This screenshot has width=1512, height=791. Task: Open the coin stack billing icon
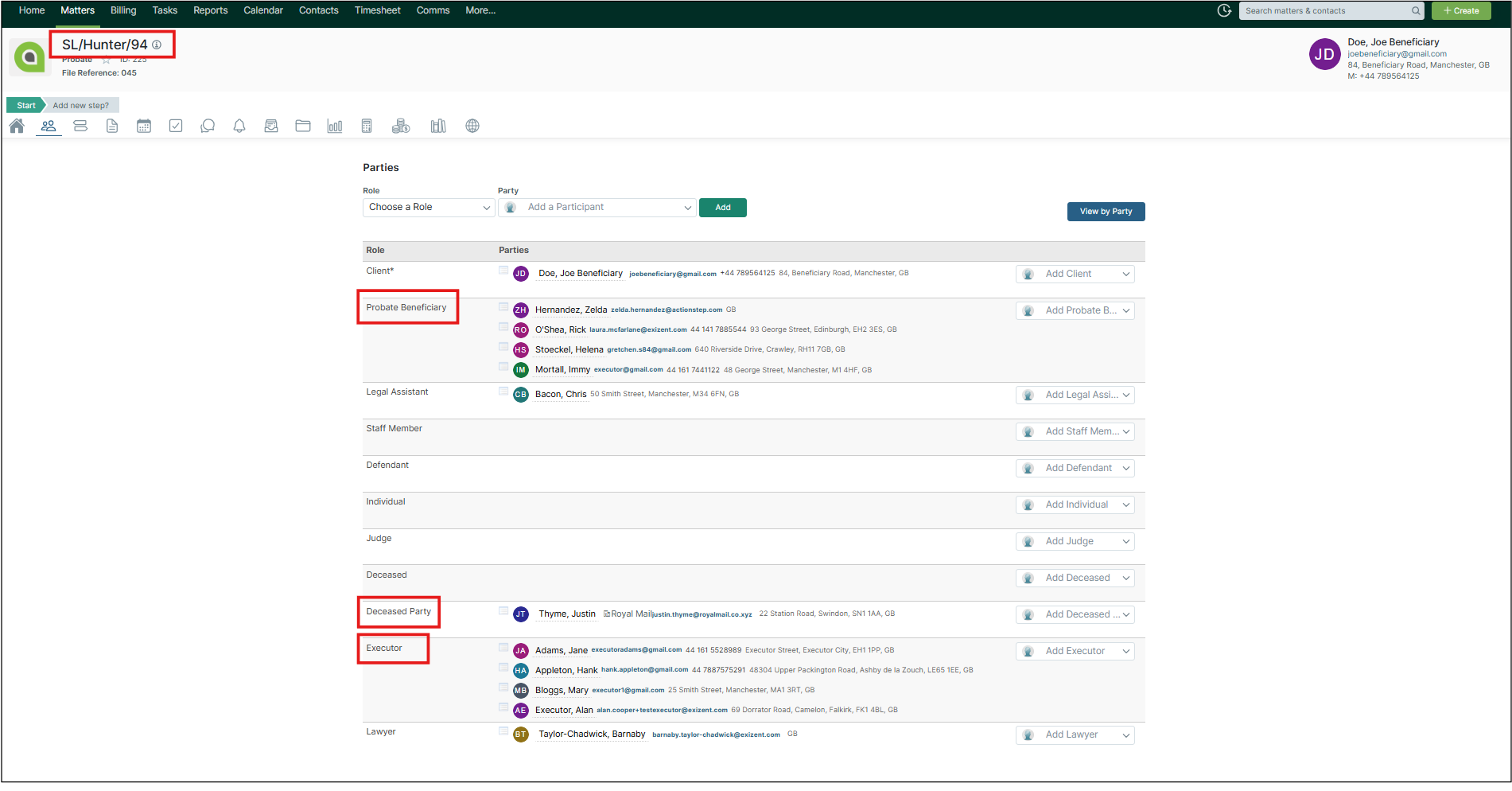(x=401, y=126)
